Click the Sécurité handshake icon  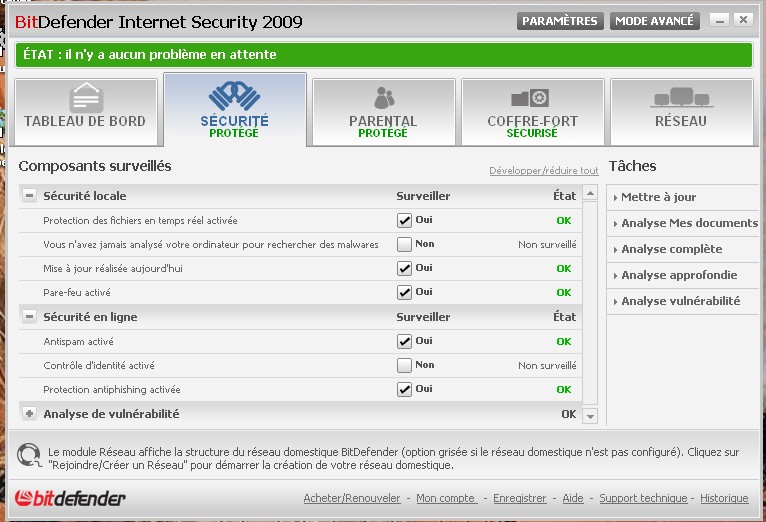click(x=234, y=96)
